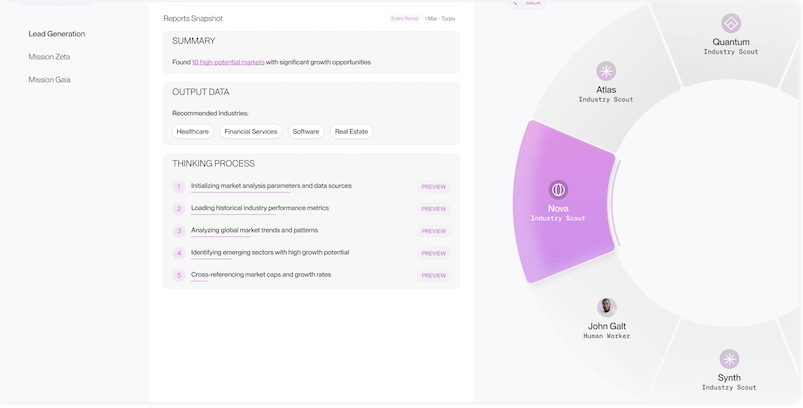Click the SUMMARY section header
This screenshot has height=408, width=803.
[x=194, y=41]
